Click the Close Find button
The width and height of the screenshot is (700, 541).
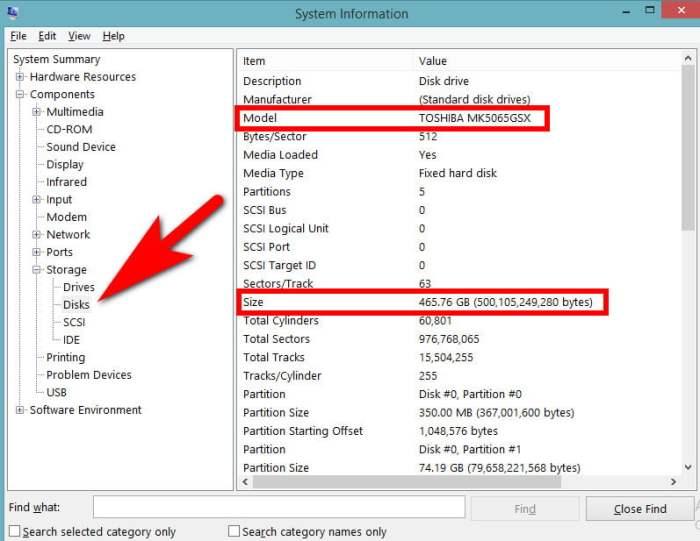(640, 509)
